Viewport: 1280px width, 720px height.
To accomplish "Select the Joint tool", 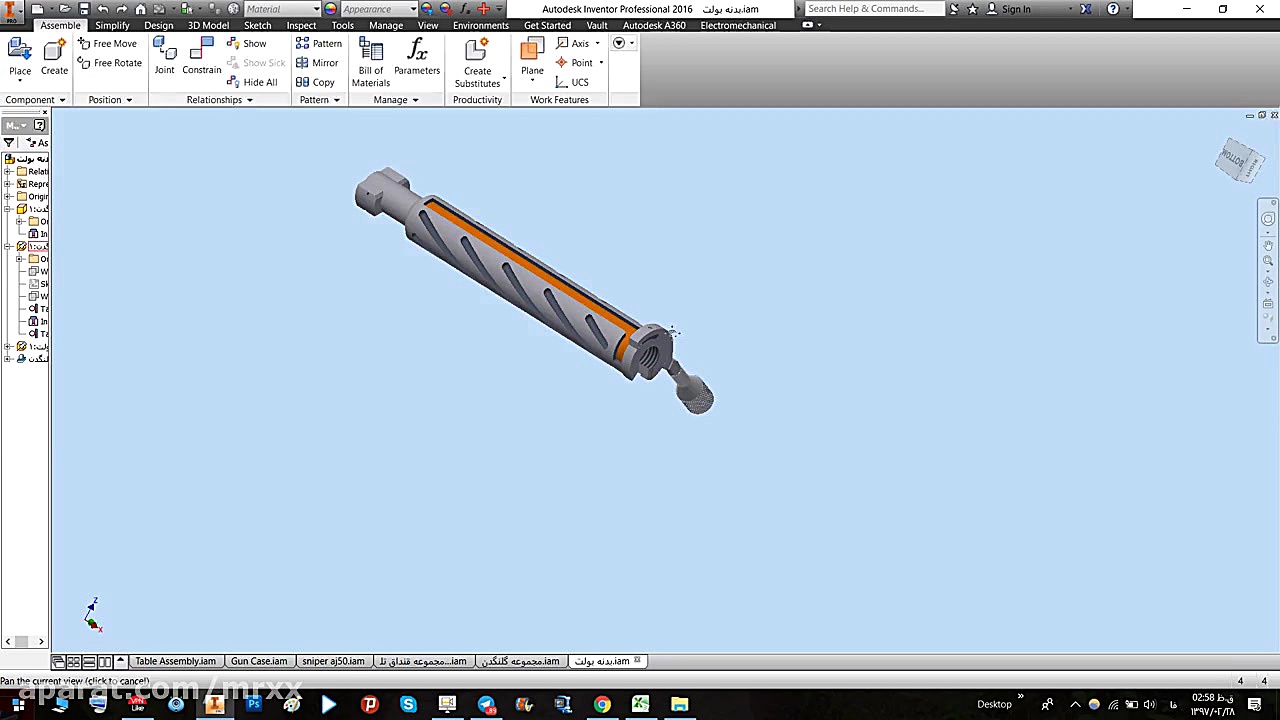I will coord(164,57).
